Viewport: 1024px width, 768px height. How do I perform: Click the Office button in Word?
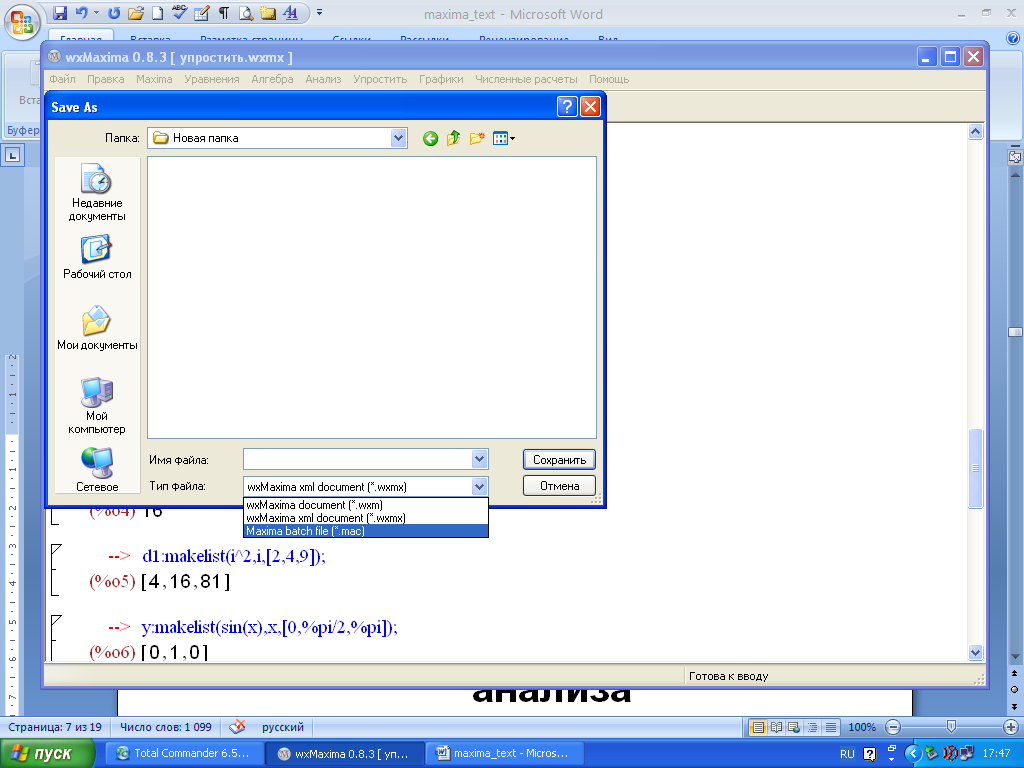tap(22, 21)
